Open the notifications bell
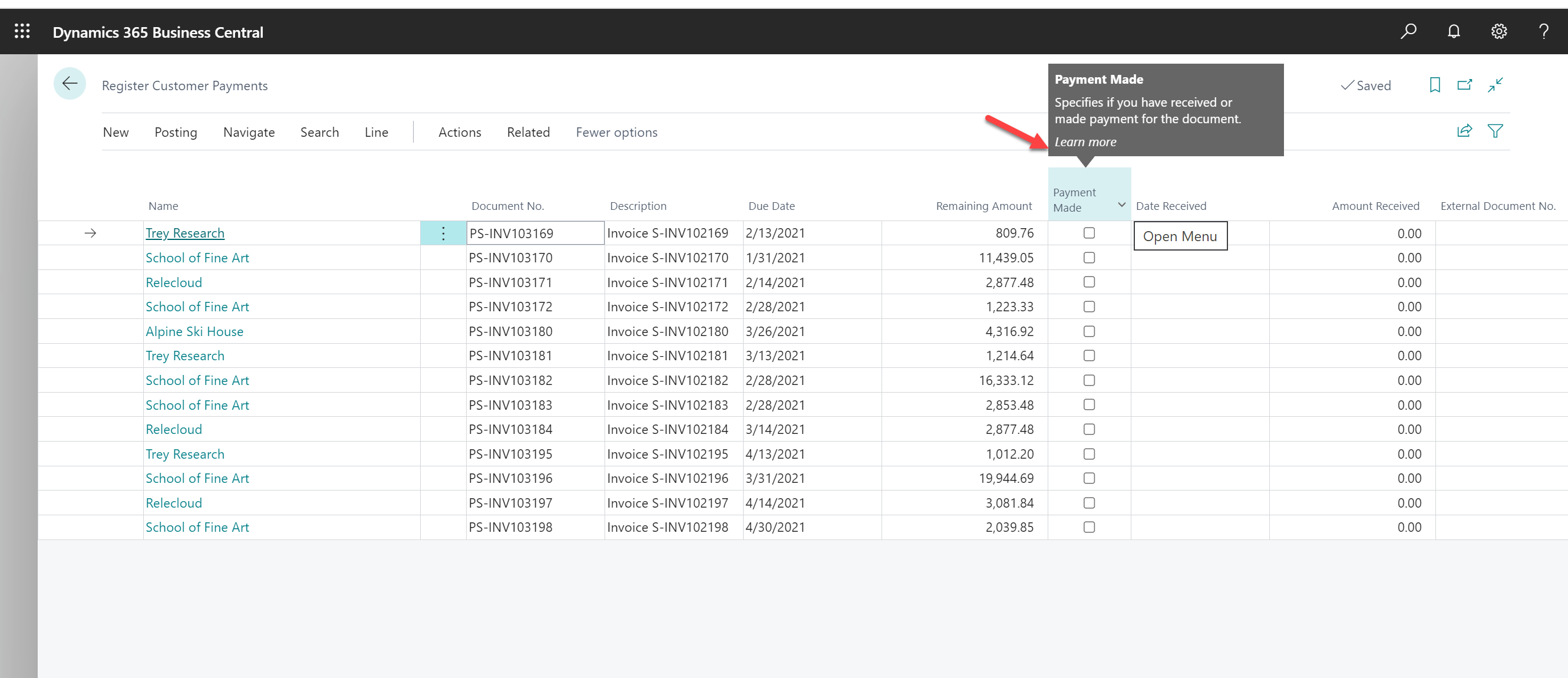The image size is (1568, 678). (1454, 31)
